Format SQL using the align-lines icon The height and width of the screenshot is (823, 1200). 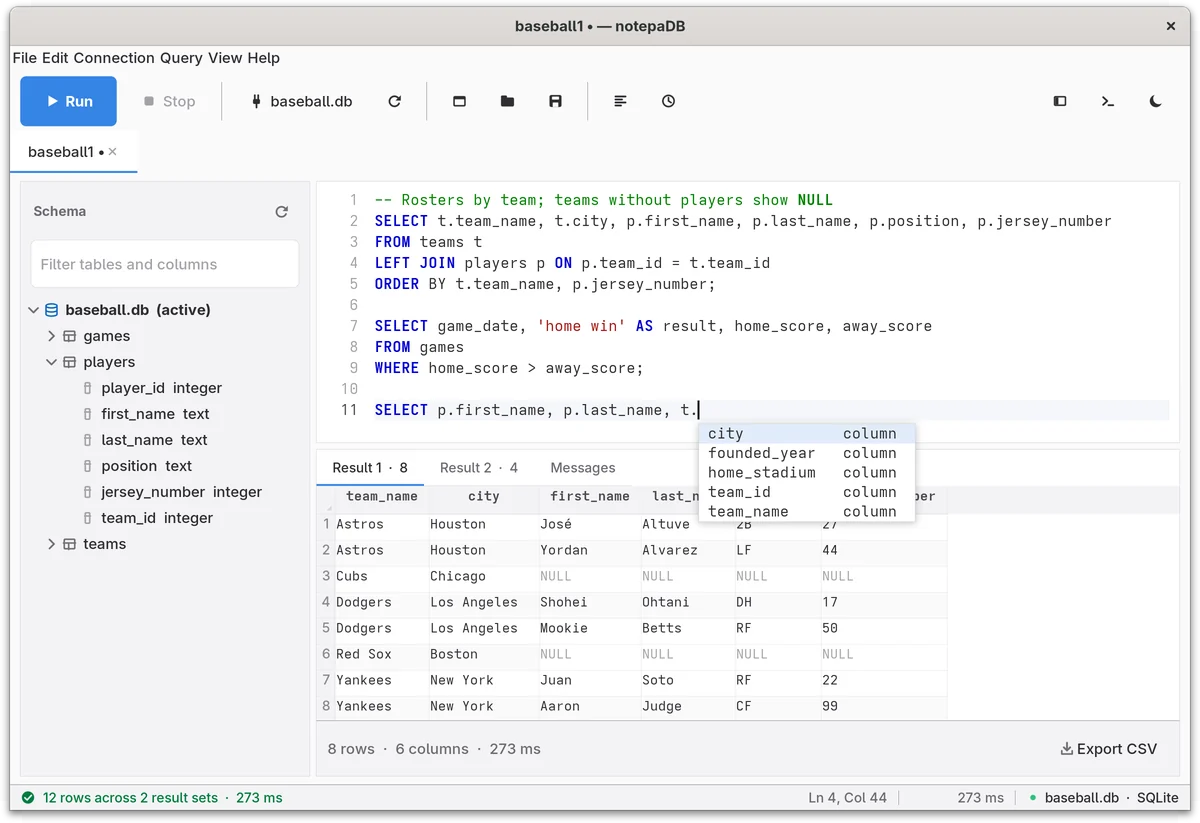coord(621,101)
